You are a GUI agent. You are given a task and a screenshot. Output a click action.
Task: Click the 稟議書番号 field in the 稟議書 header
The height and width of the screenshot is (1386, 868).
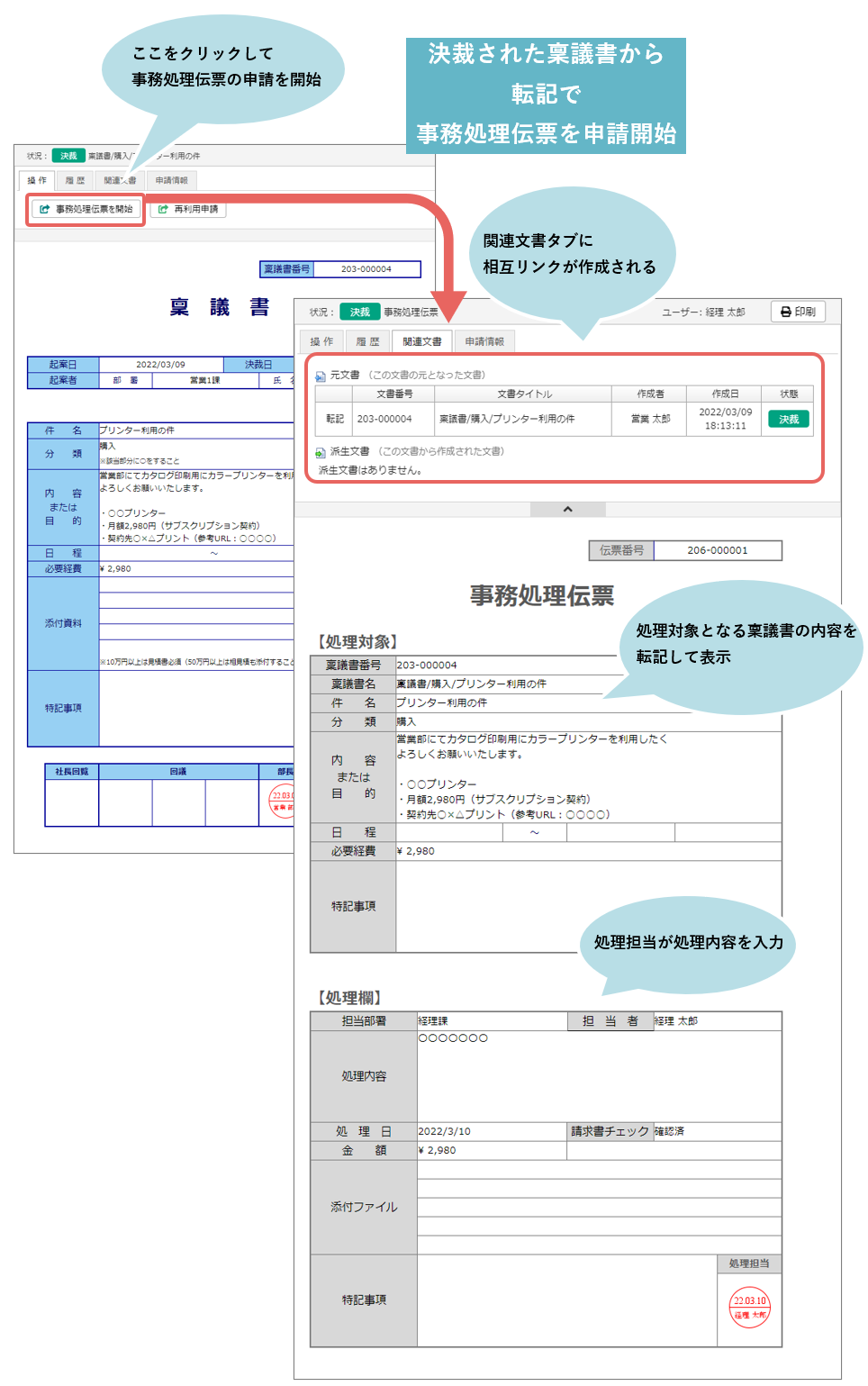click(366, 269)
